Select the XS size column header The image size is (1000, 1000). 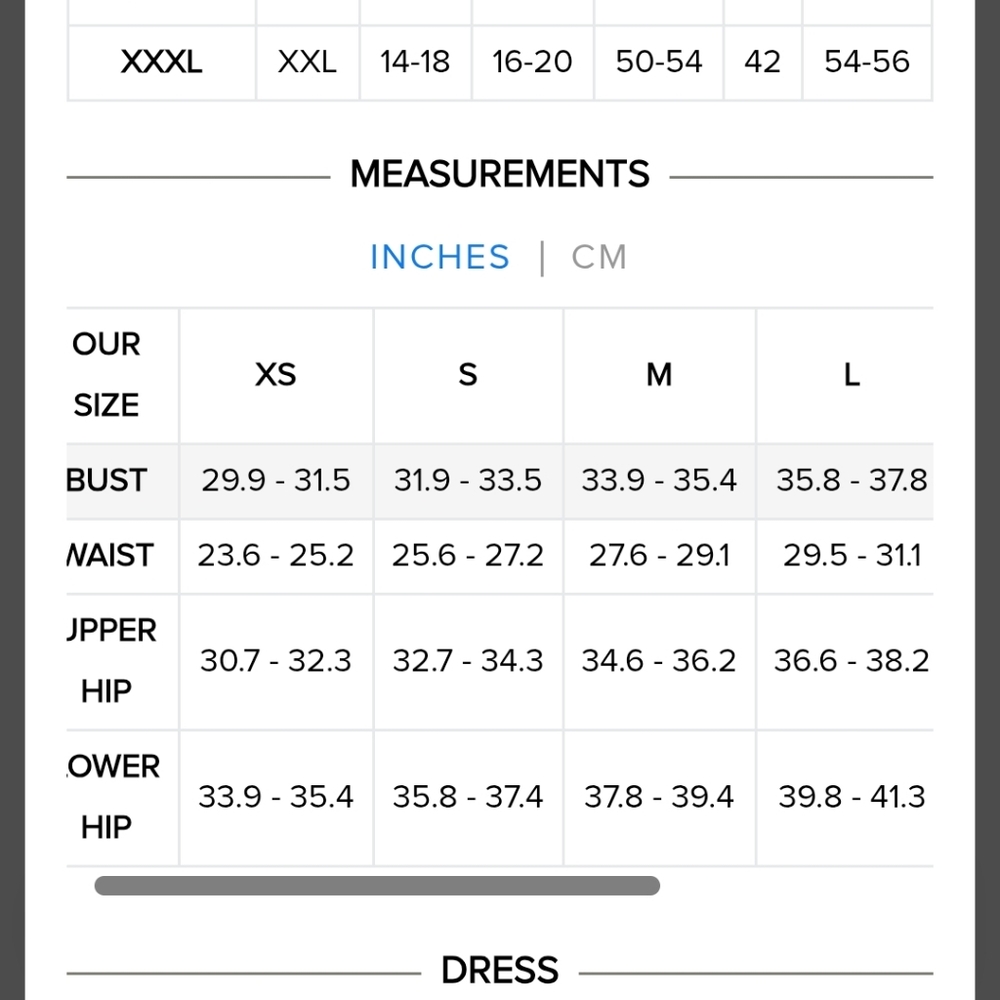click(276, 374)
